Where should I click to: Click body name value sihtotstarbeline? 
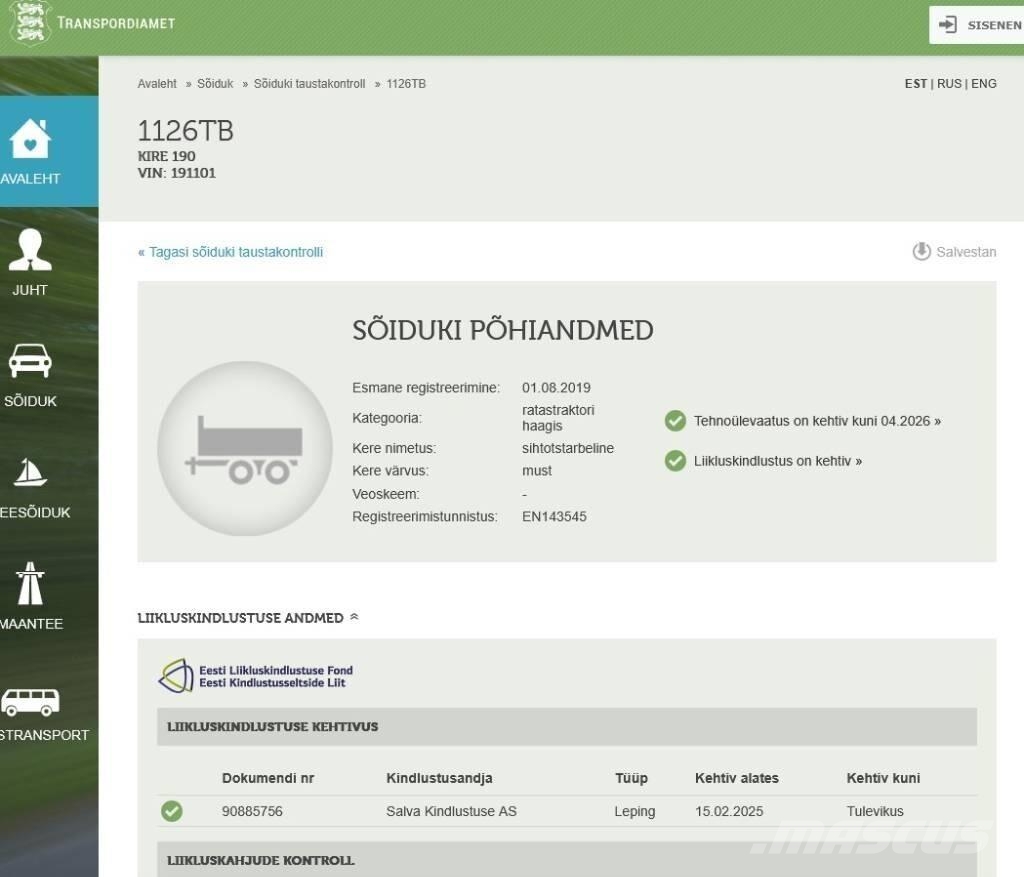(568, 449)
